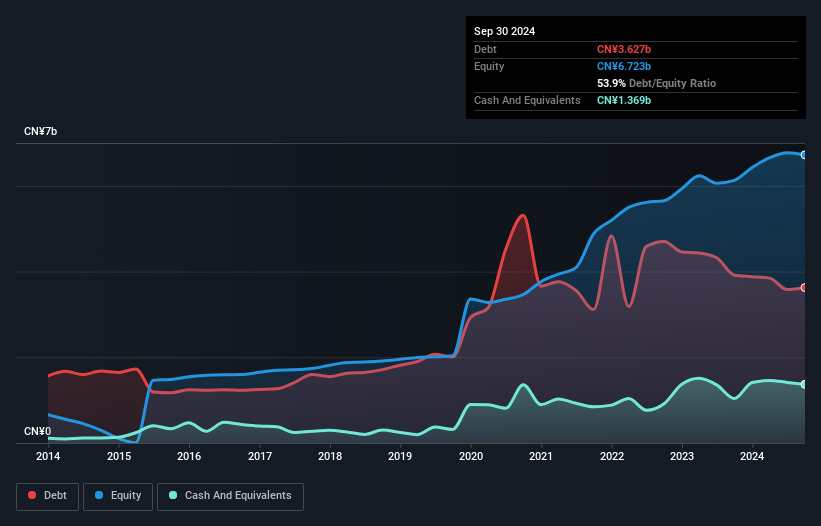Image resolution: width=821 pixels, height=526 pixels.
Task: Click the CN¥0 y-axis label
Action: 36,432
